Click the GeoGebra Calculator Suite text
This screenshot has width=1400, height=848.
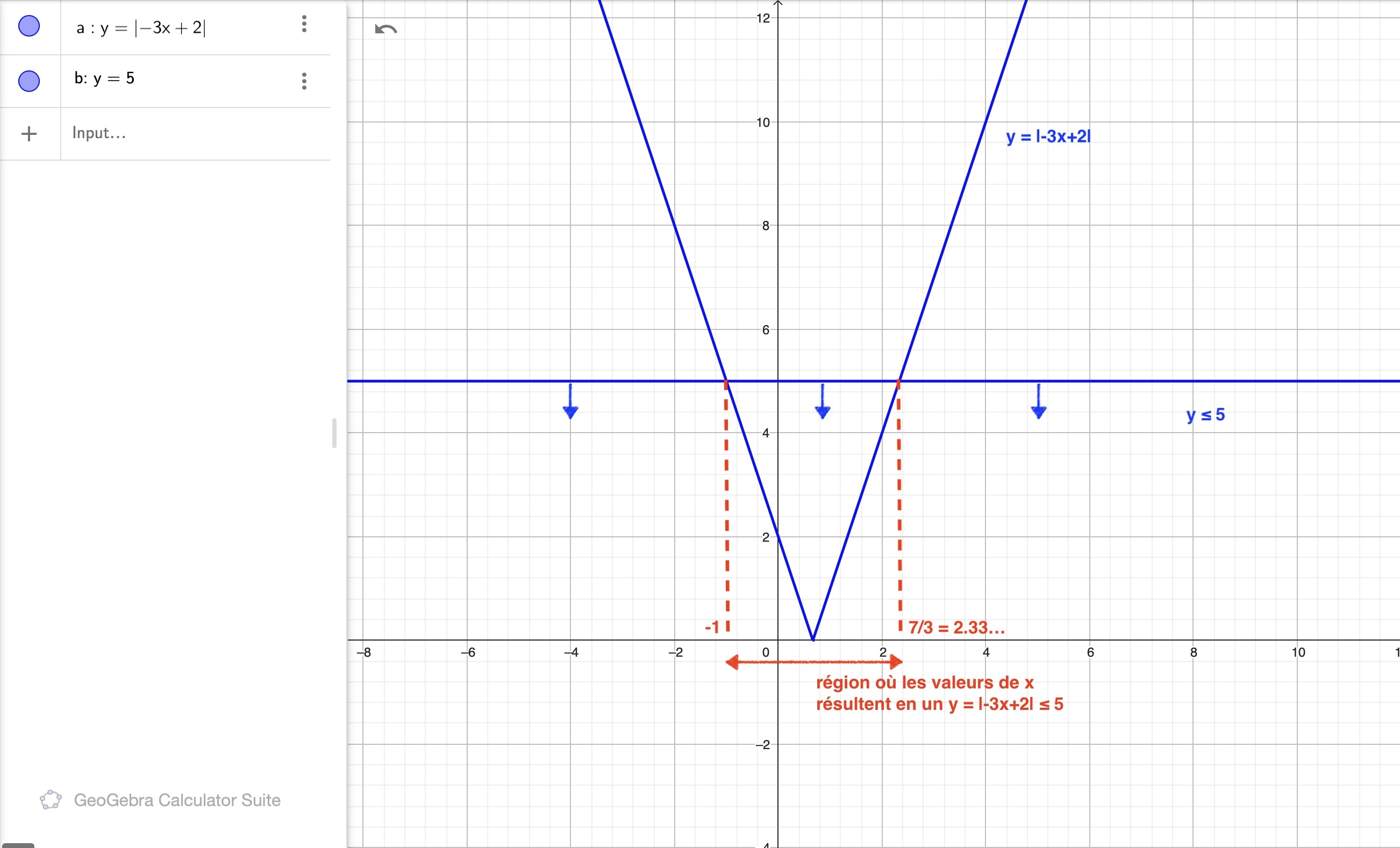tap(177, 800)
